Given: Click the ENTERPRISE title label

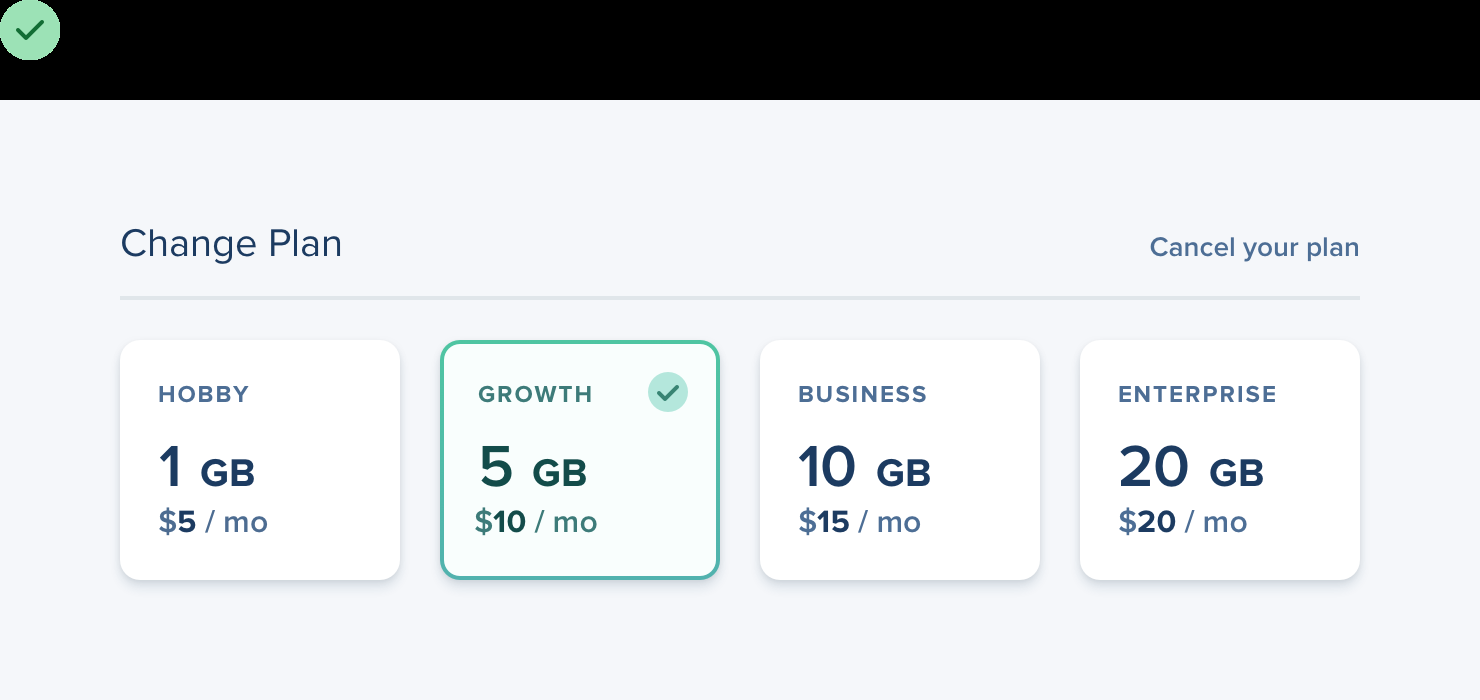Looking at the screenshot, I should point(1197,394).
